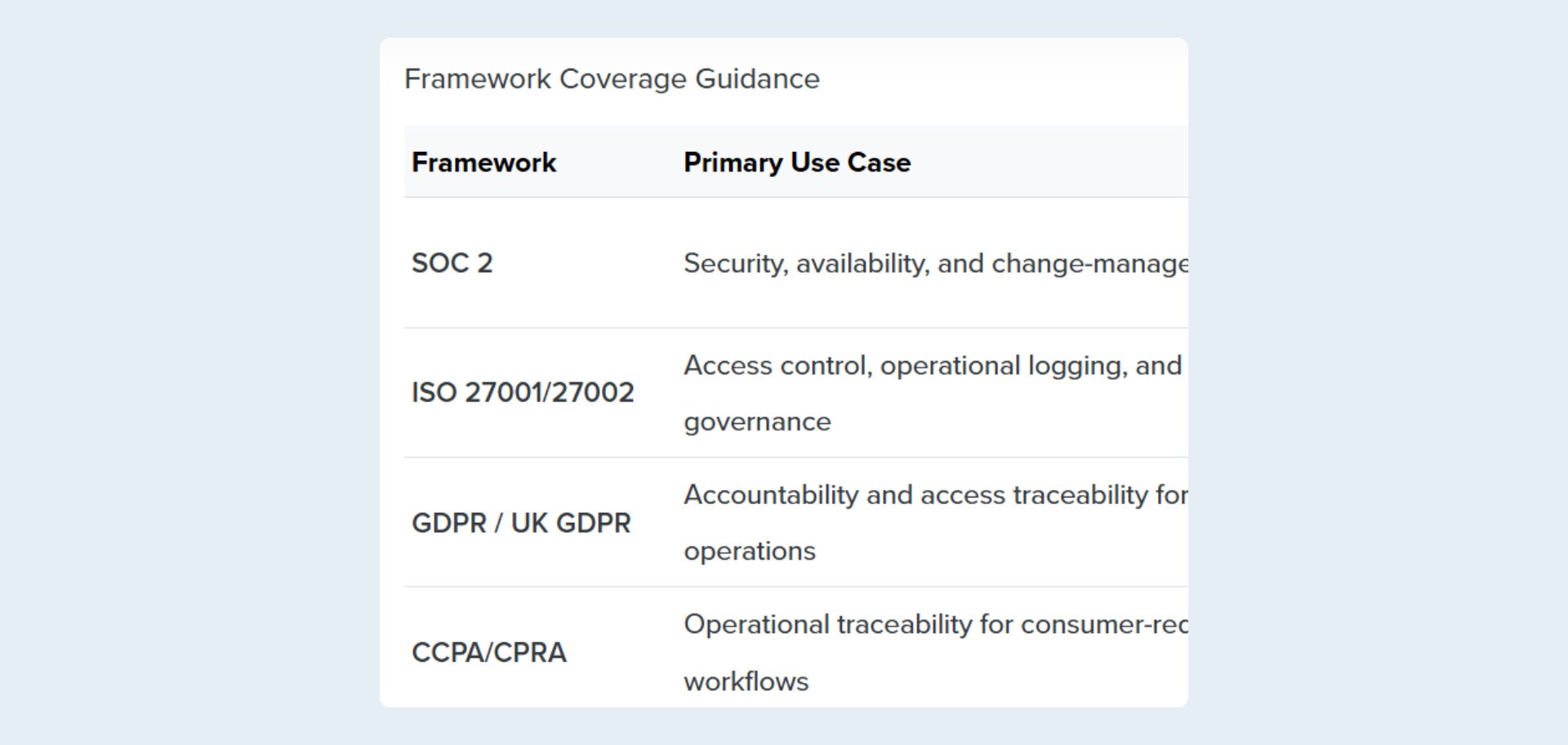The width and height of the screenshot is (1568, 745).
Task: Click the Framework Coverage Guidance title
Action: click(611, 79)
